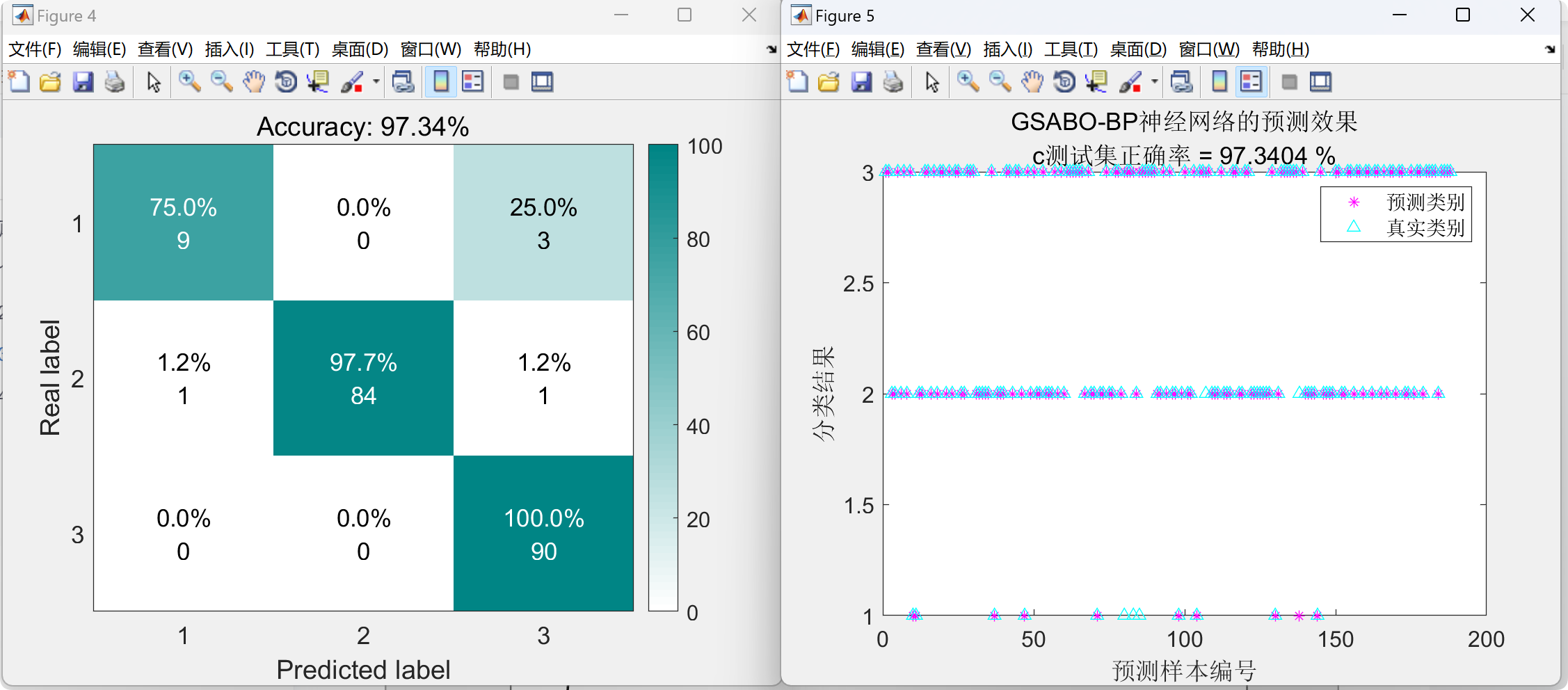
Task: Open file icon in Figure 5 toolbar
Action: (x=829, y=82)
